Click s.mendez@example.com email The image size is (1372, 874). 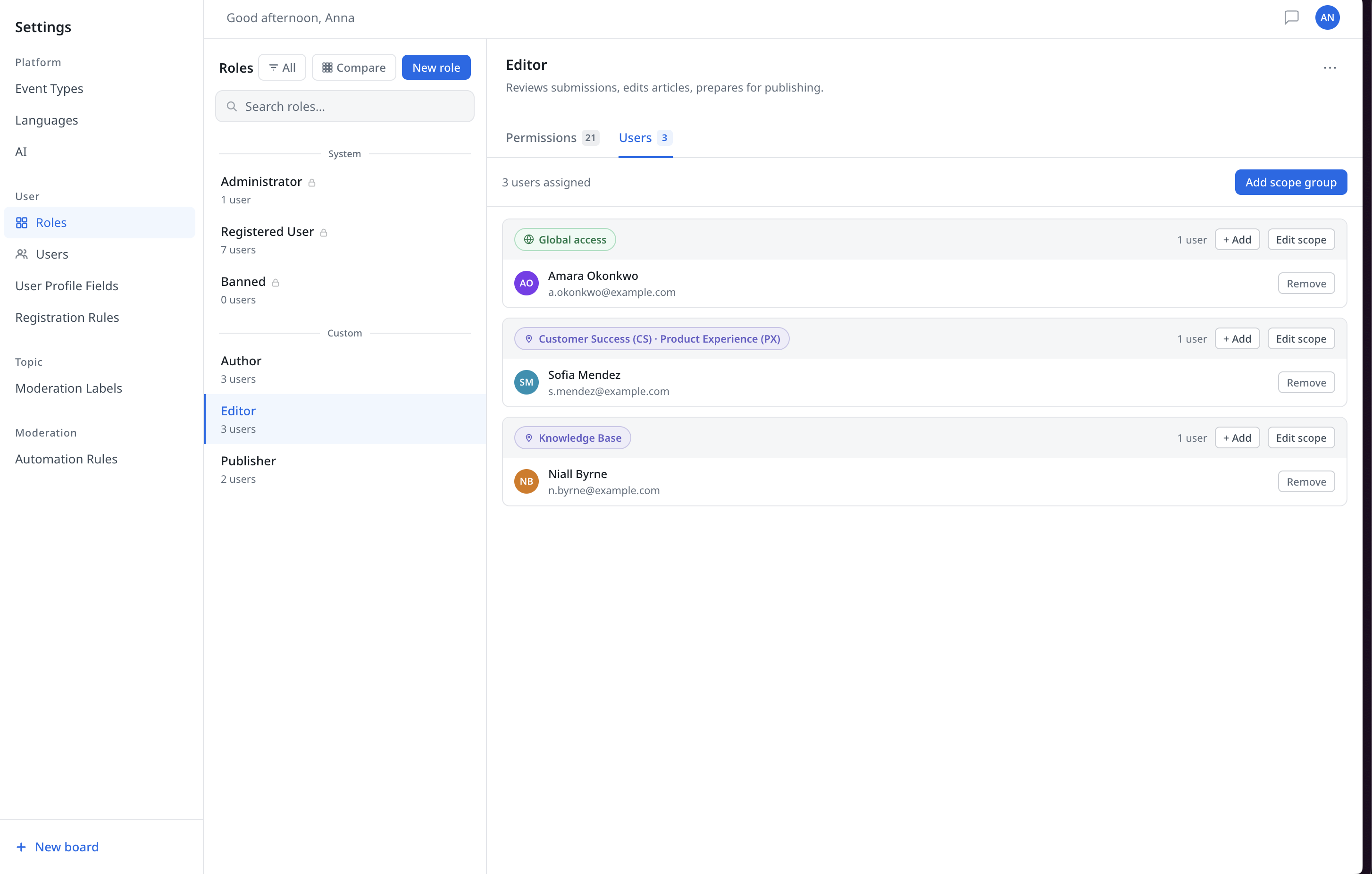tap(609, 391)
